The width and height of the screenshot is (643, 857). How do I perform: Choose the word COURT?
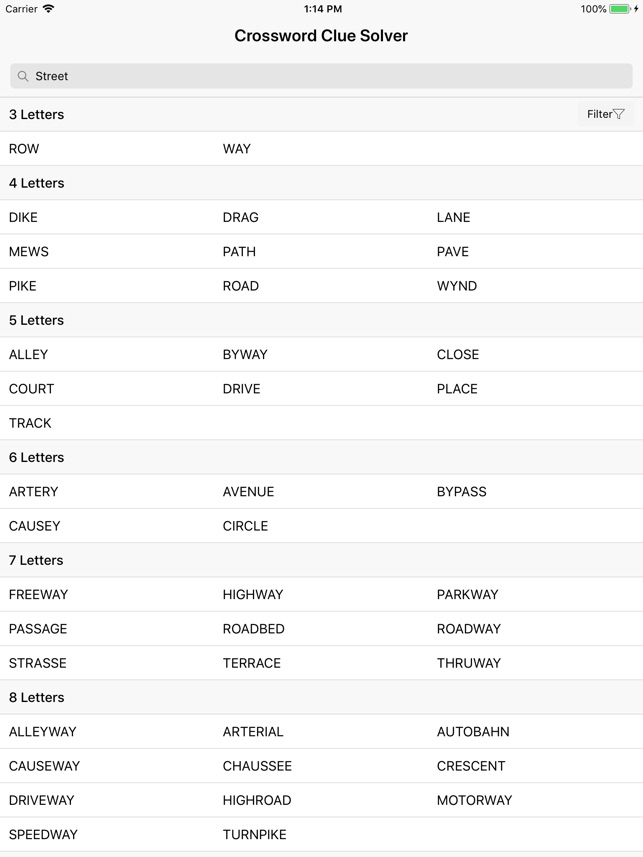coord(32,389)
